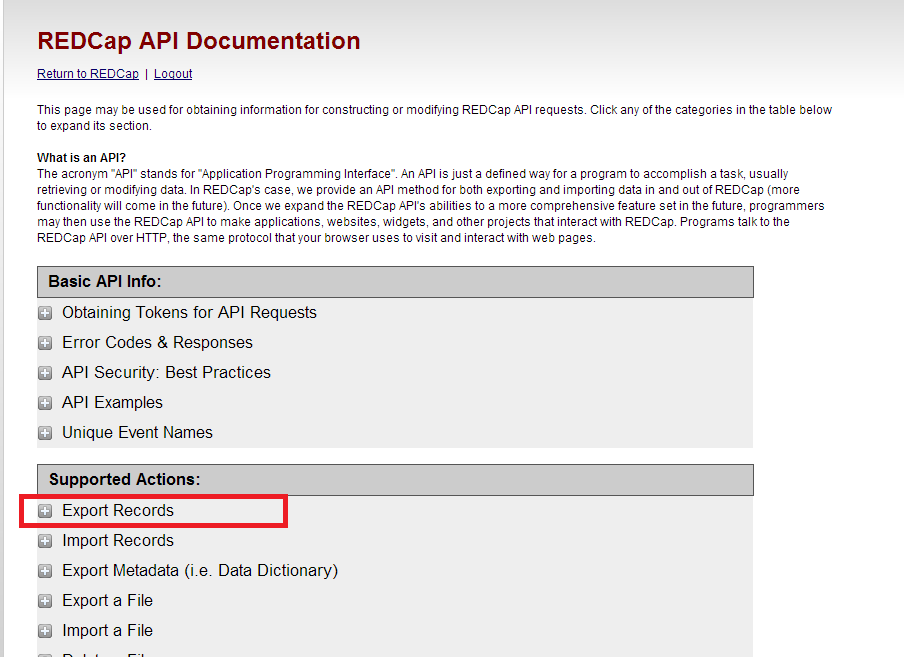Open Export Metadata (i.e. Data Dictionary)
This screenshot has height=657, width=904.
(x=200, y=571)
